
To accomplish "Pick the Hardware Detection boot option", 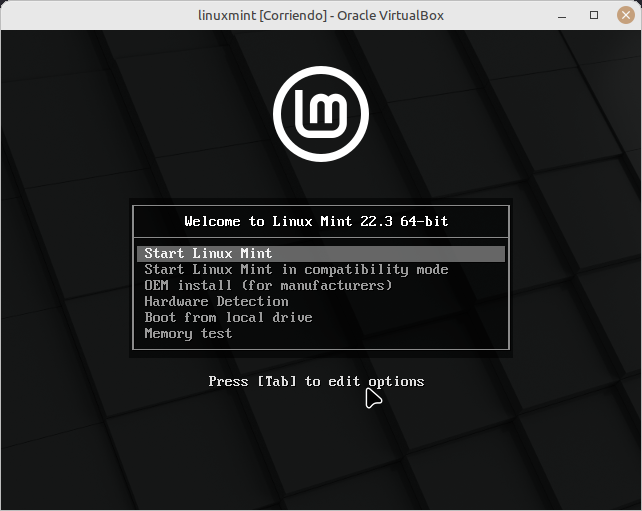I will pyautogui.click(x=216, y=301).
